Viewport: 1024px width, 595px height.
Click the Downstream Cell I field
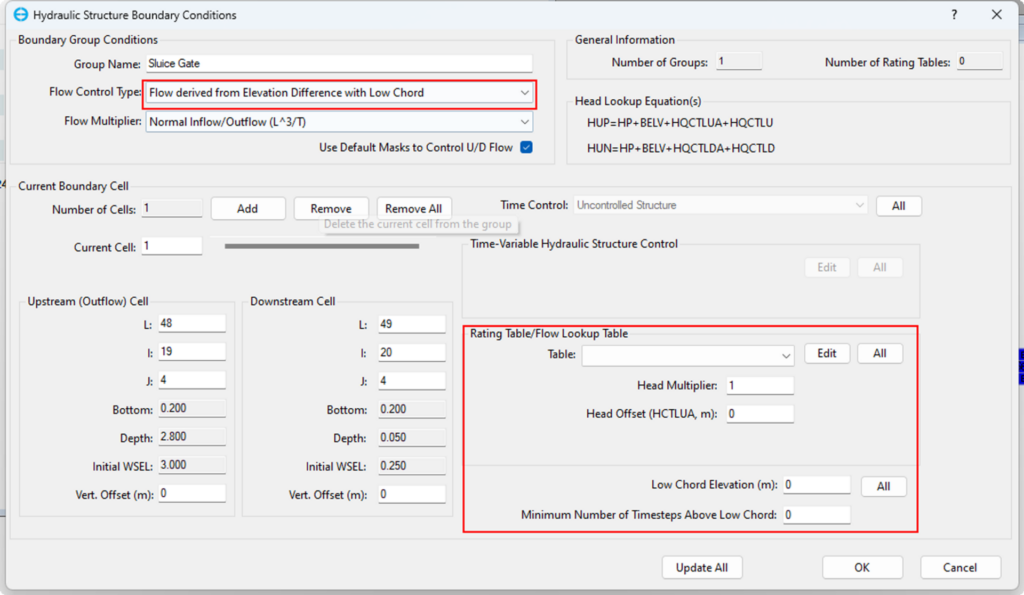point(412,353)
